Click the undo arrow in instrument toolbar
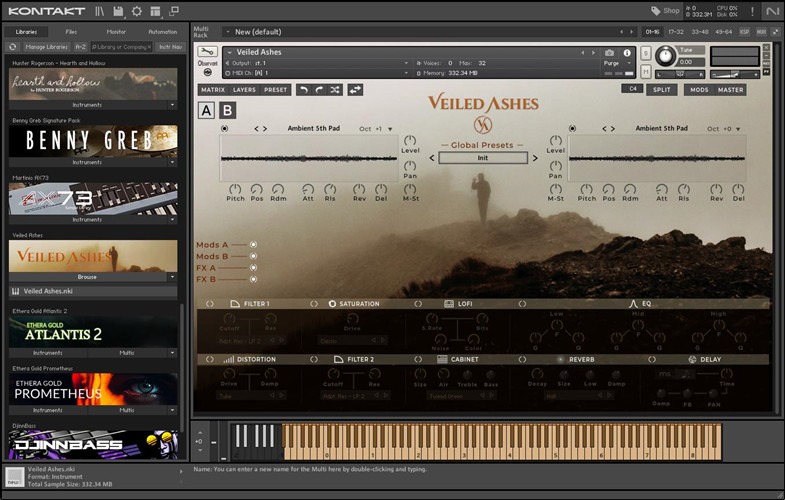 point(304,90)
